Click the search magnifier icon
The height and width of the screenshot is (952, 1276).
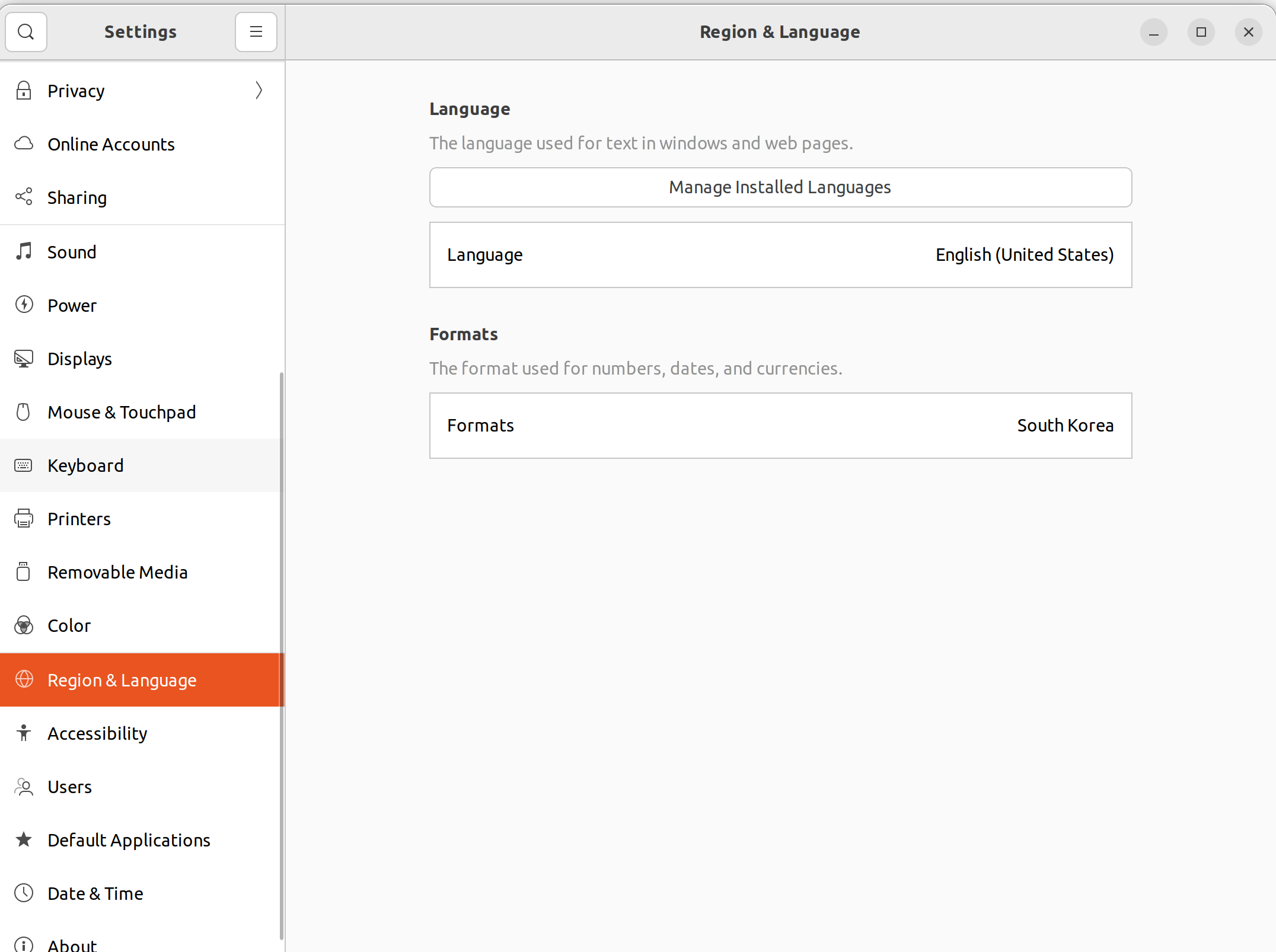coord(26,31)
